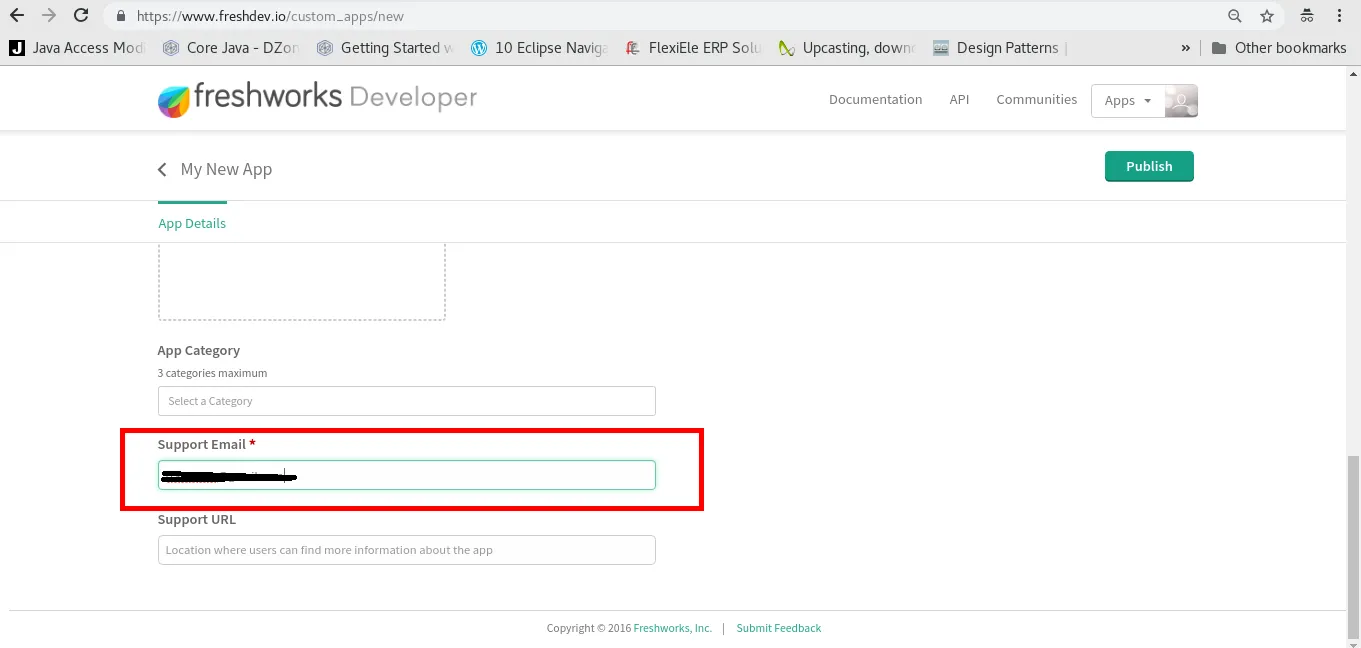The width and height of the screenshot is (1361, 648).
Task: Show hidden bookmarks with the » chevron
Action: pos(1186,47)
